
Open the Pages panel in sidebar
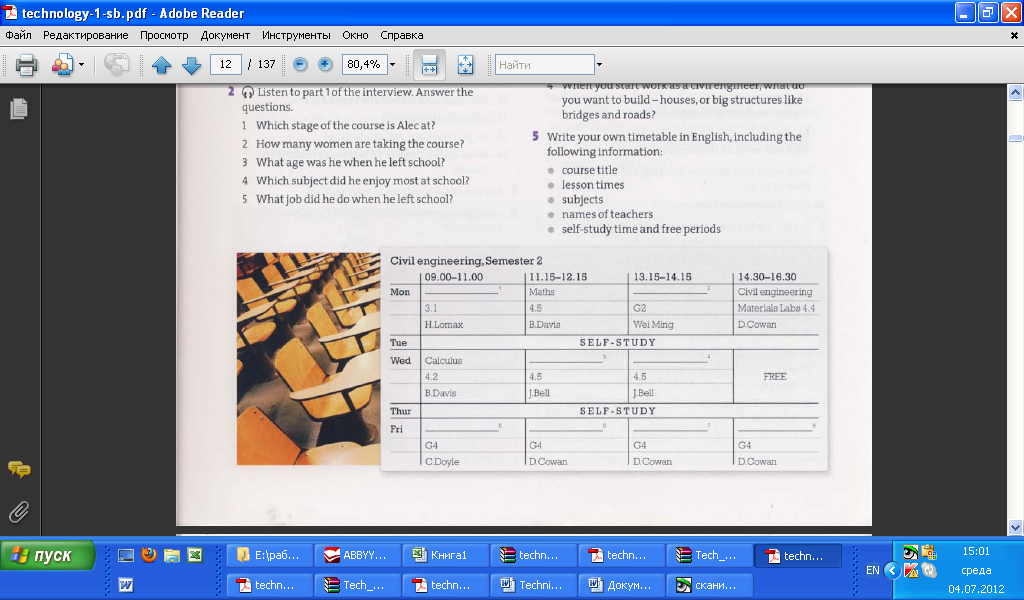pyautogui.click(x=18, y=109)
